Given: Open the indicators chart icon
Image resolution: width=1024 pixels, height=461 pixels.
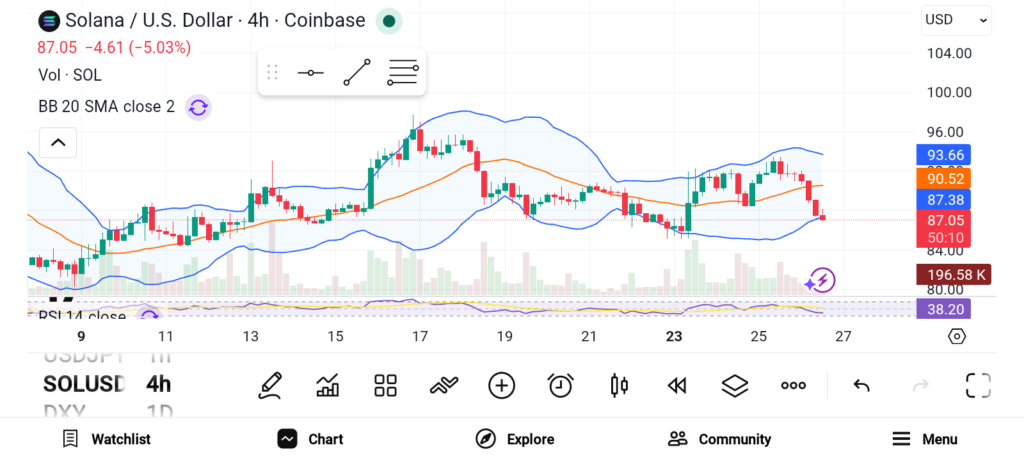Looking at the screenshot, I should (x=327, y=385).
